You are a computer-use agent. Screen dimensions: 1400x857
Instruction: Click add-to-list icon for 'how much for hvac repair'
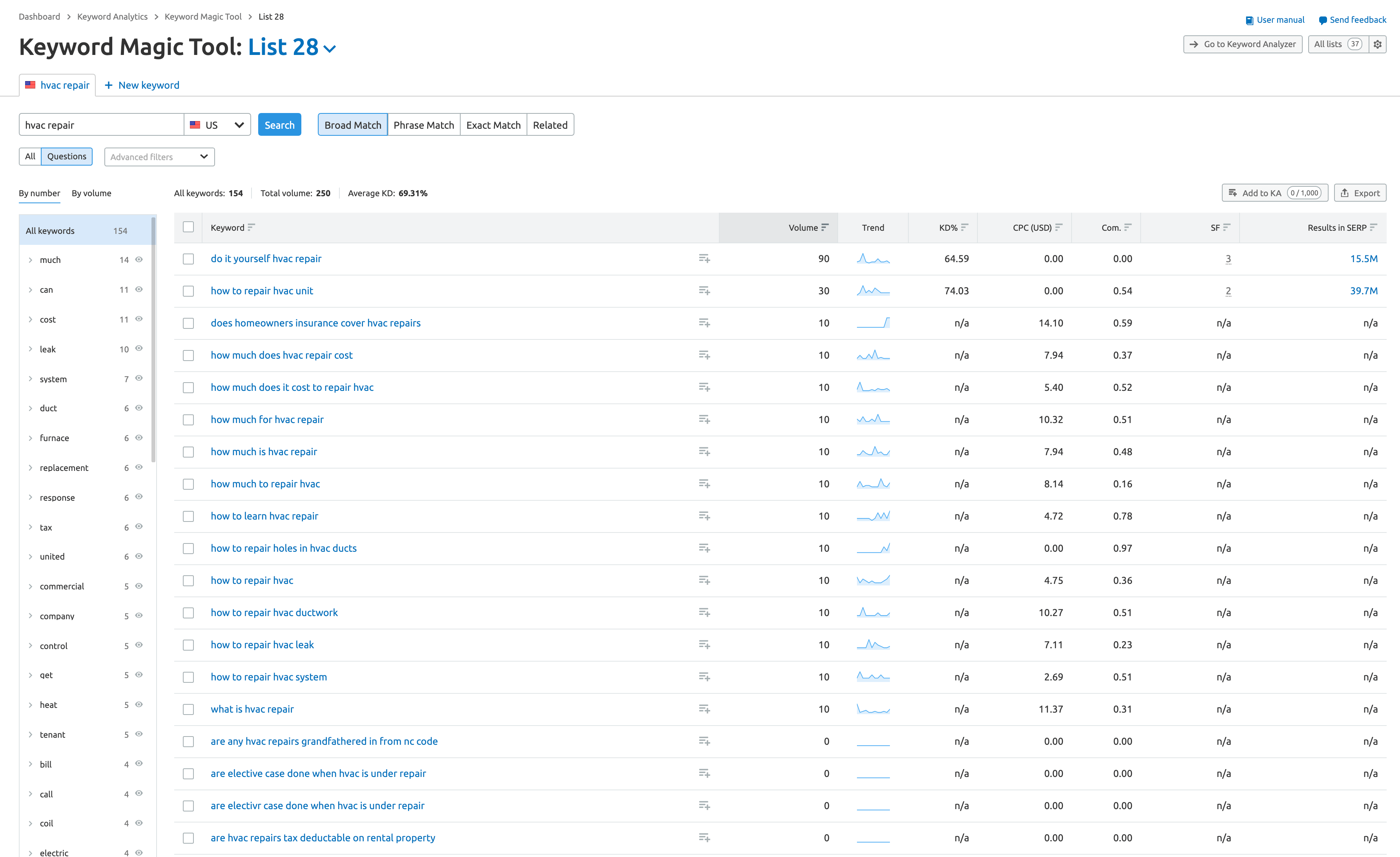tap(704, 419)
